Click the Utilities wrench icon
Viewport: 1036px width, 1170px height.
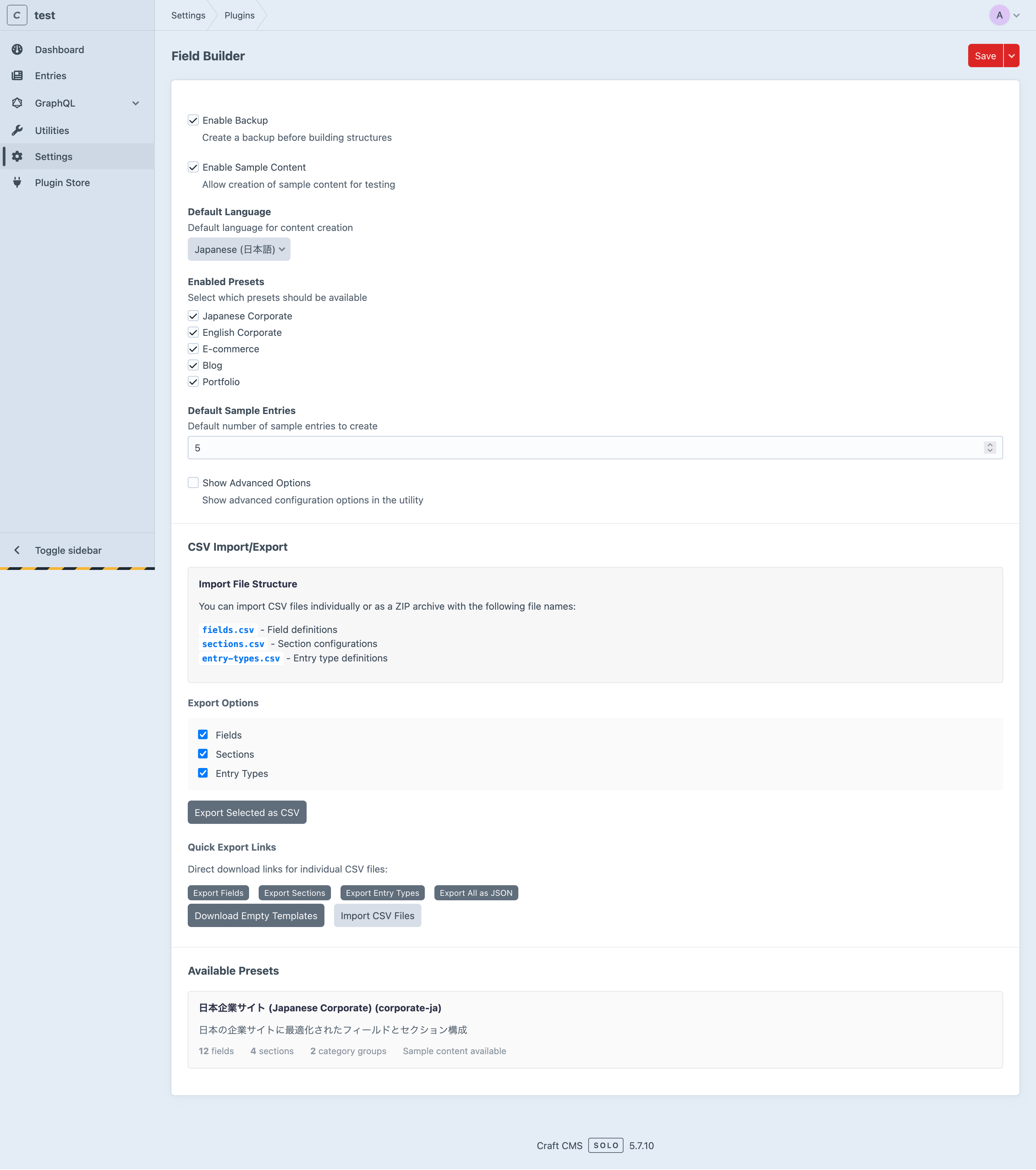click(17, 131)
